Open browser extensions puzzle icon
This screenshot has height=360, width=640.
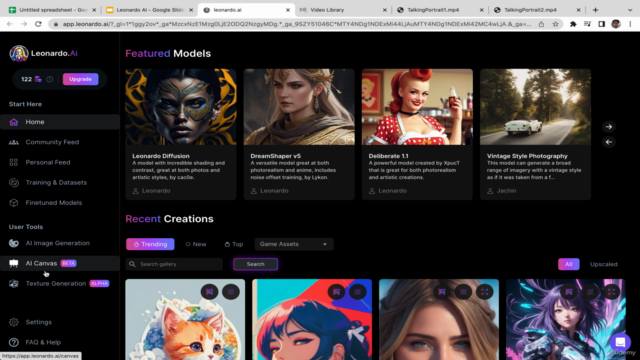[573, 24]
